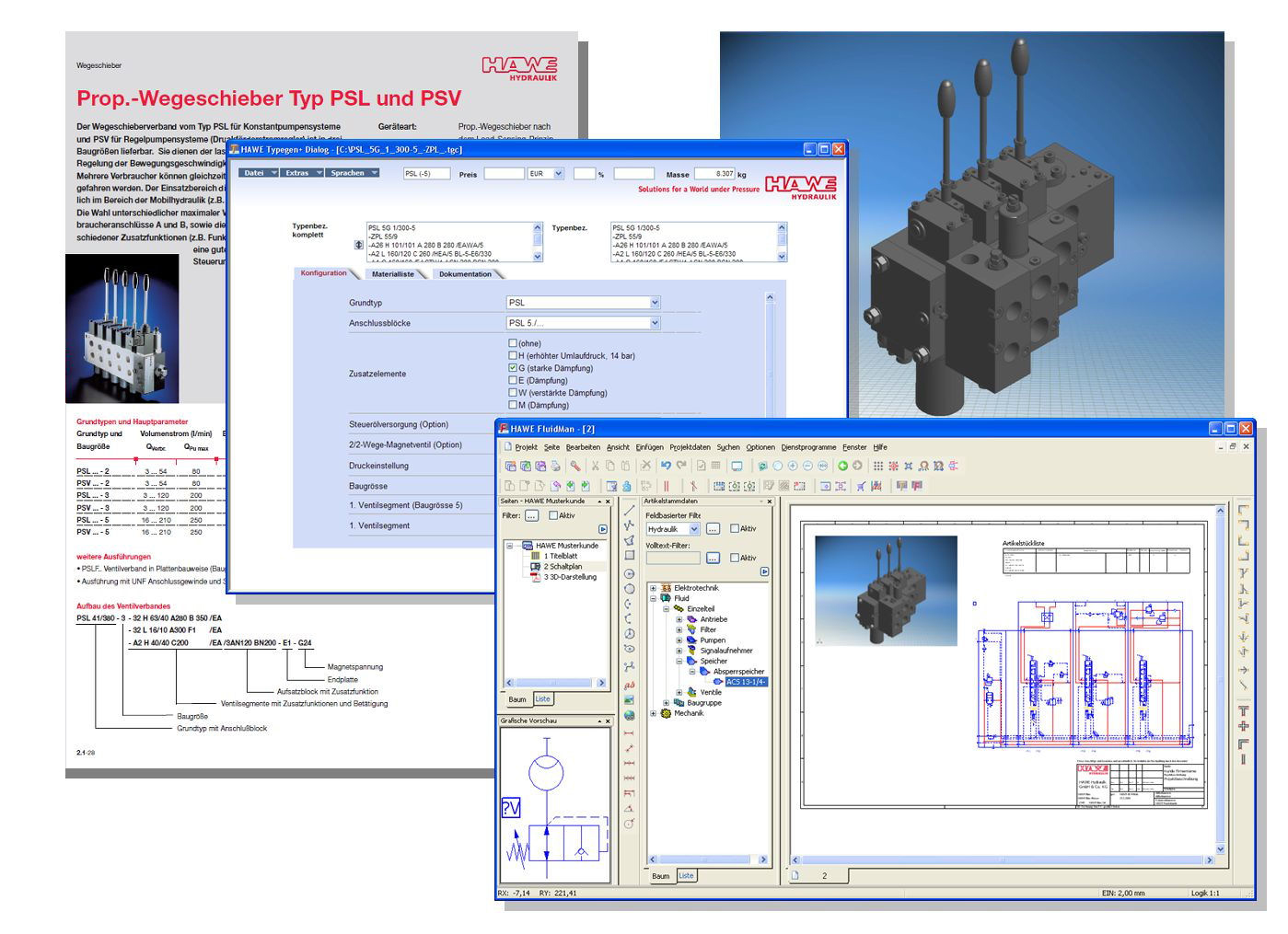1288x934 pixels.
Task: Click the redo arrow in FluidMan toolbar
Action: click(x=681, y=466)
